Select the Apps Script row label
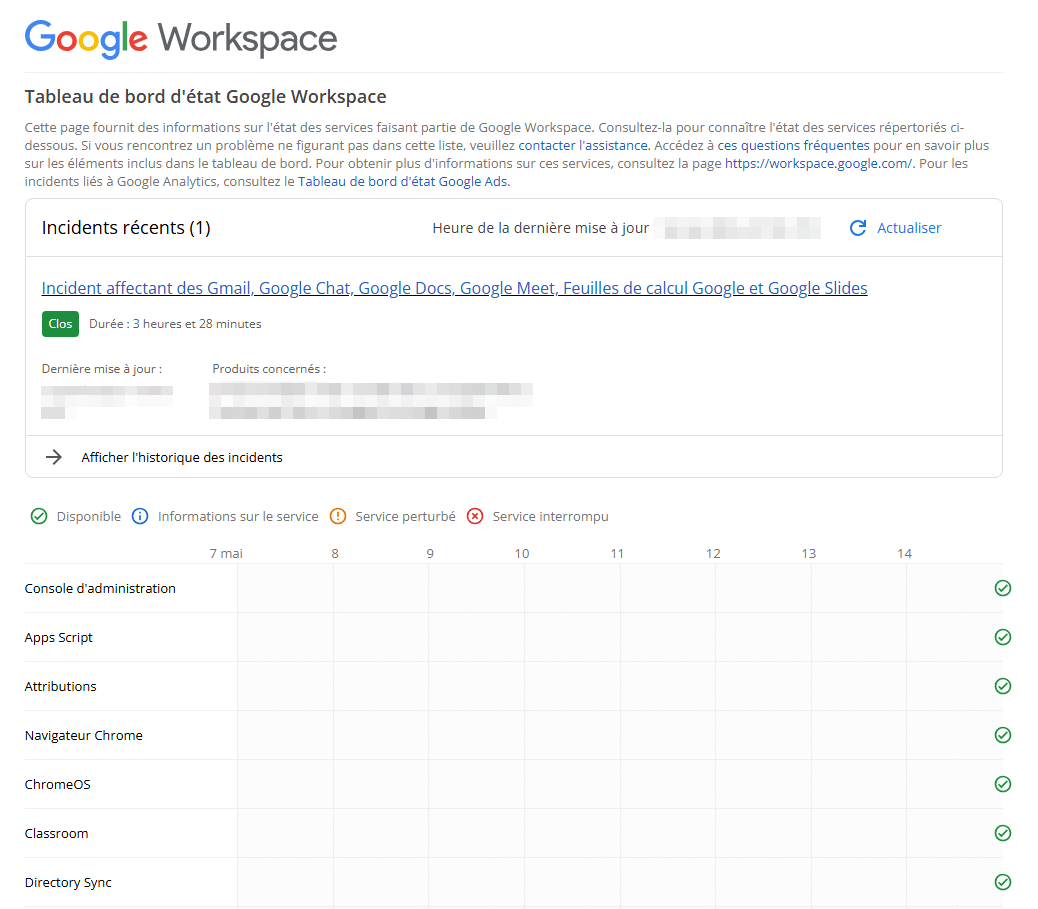Image resolution: width=1038 pixels, height=909 pixels. coord(58,638)
